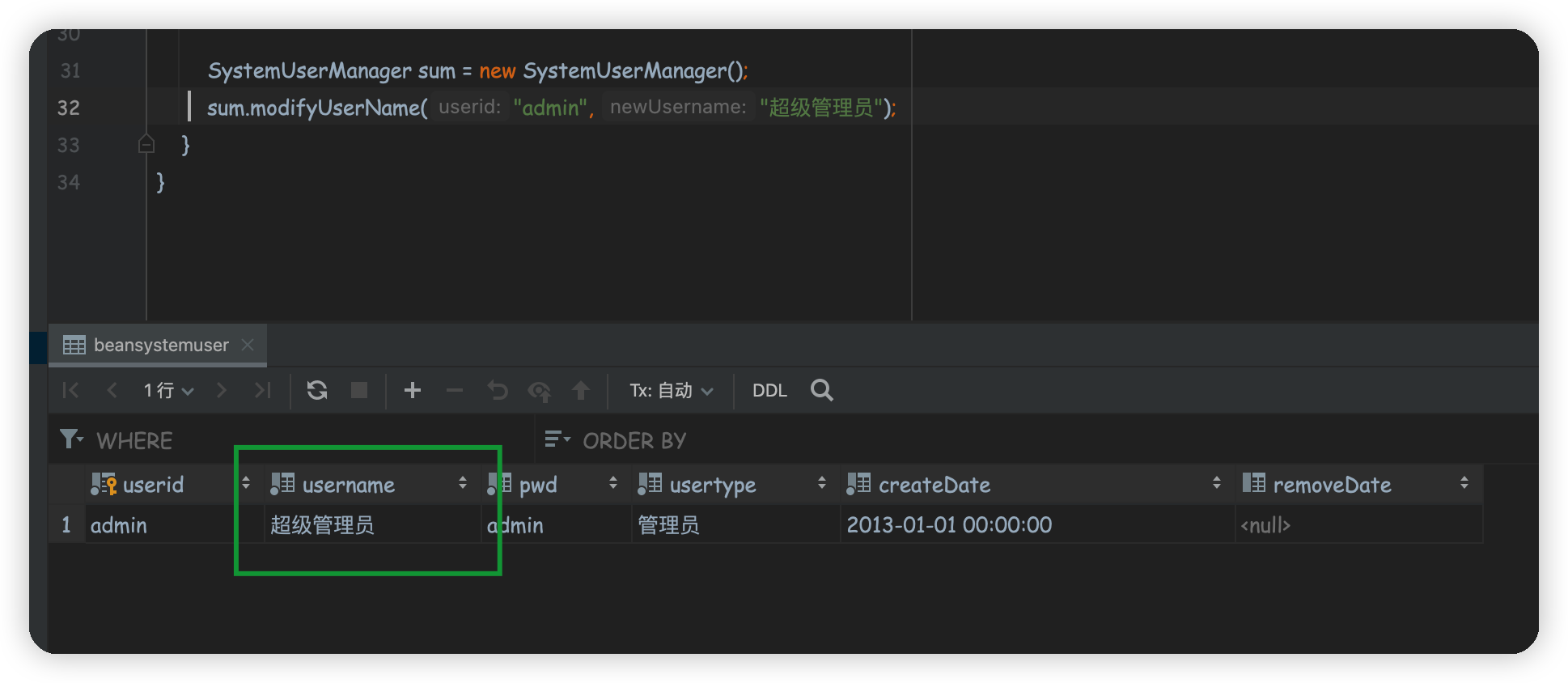Search in the table with magnifier icon

point(822,390)
